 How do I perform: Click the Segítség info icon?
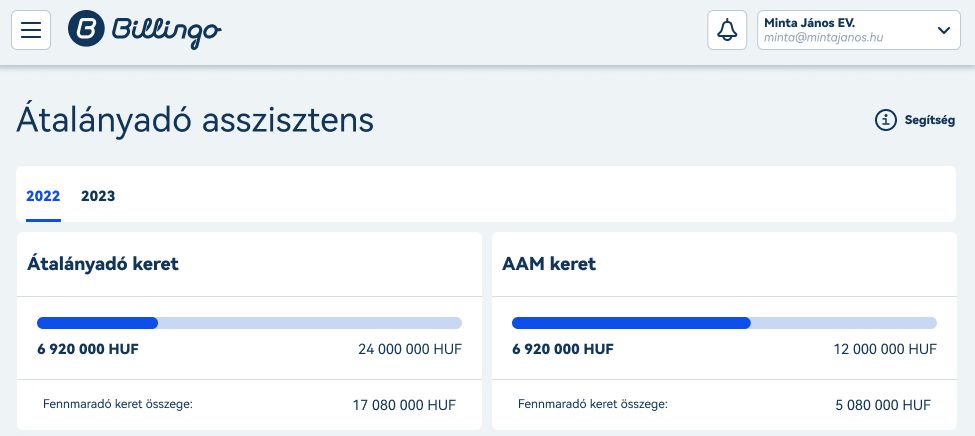click(885, 121)
